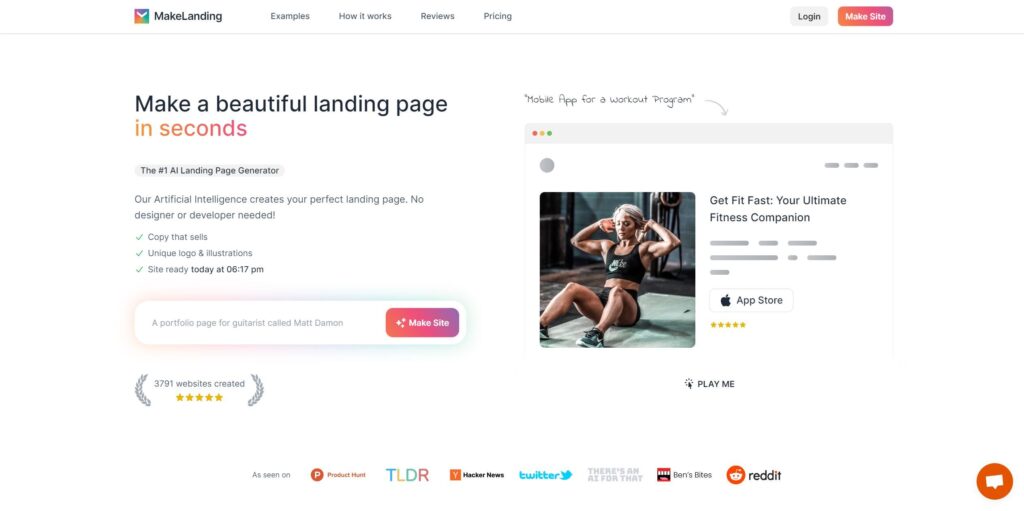This screenshot has height=511, width=1024.
Task: Open the Product Hunt logo link
Action: [338, 475]
